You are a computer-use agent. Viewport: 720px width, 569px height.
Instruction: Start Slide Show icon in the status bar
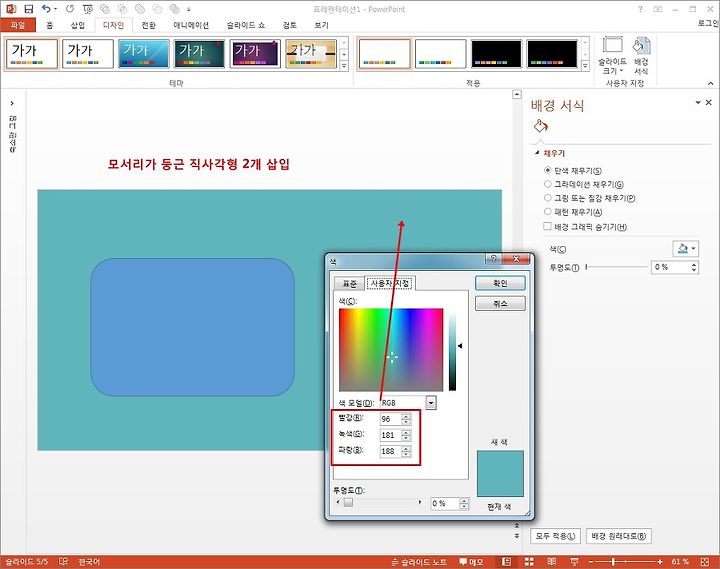pyautogui.click(x=574, y=562)
